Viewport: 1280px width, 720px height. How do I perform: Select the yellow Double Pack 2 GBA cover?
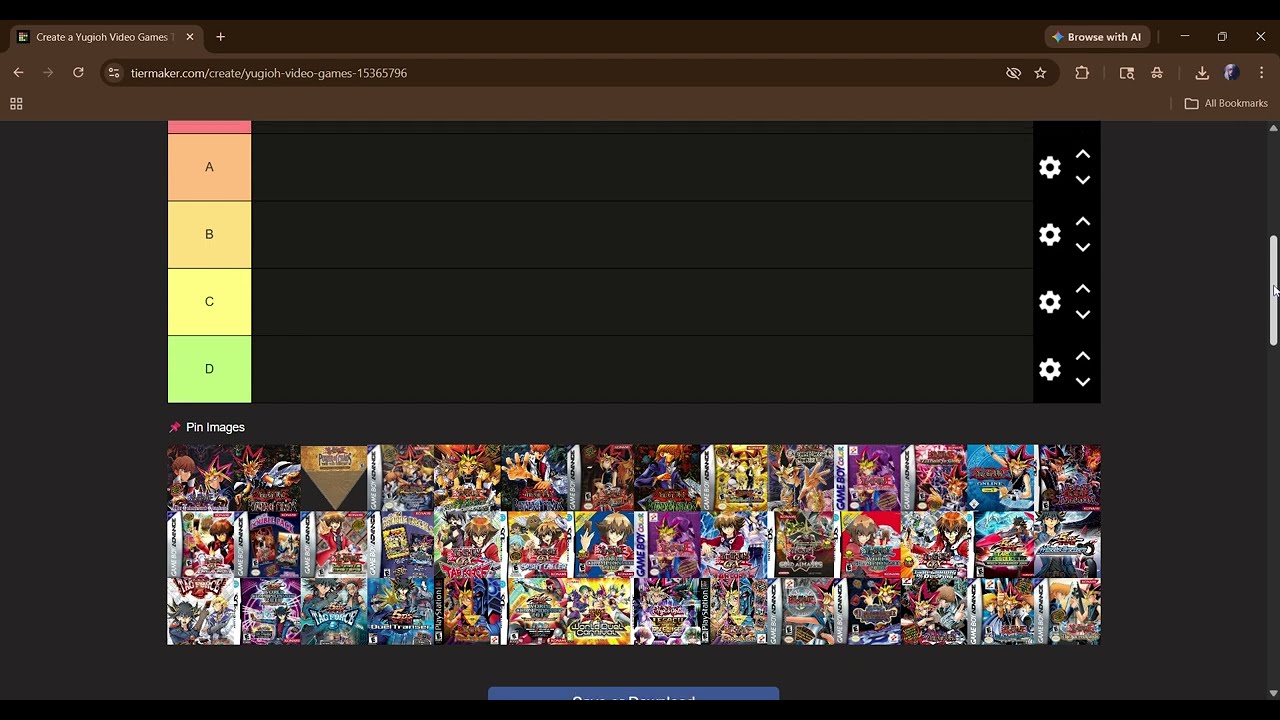point(401,545)
